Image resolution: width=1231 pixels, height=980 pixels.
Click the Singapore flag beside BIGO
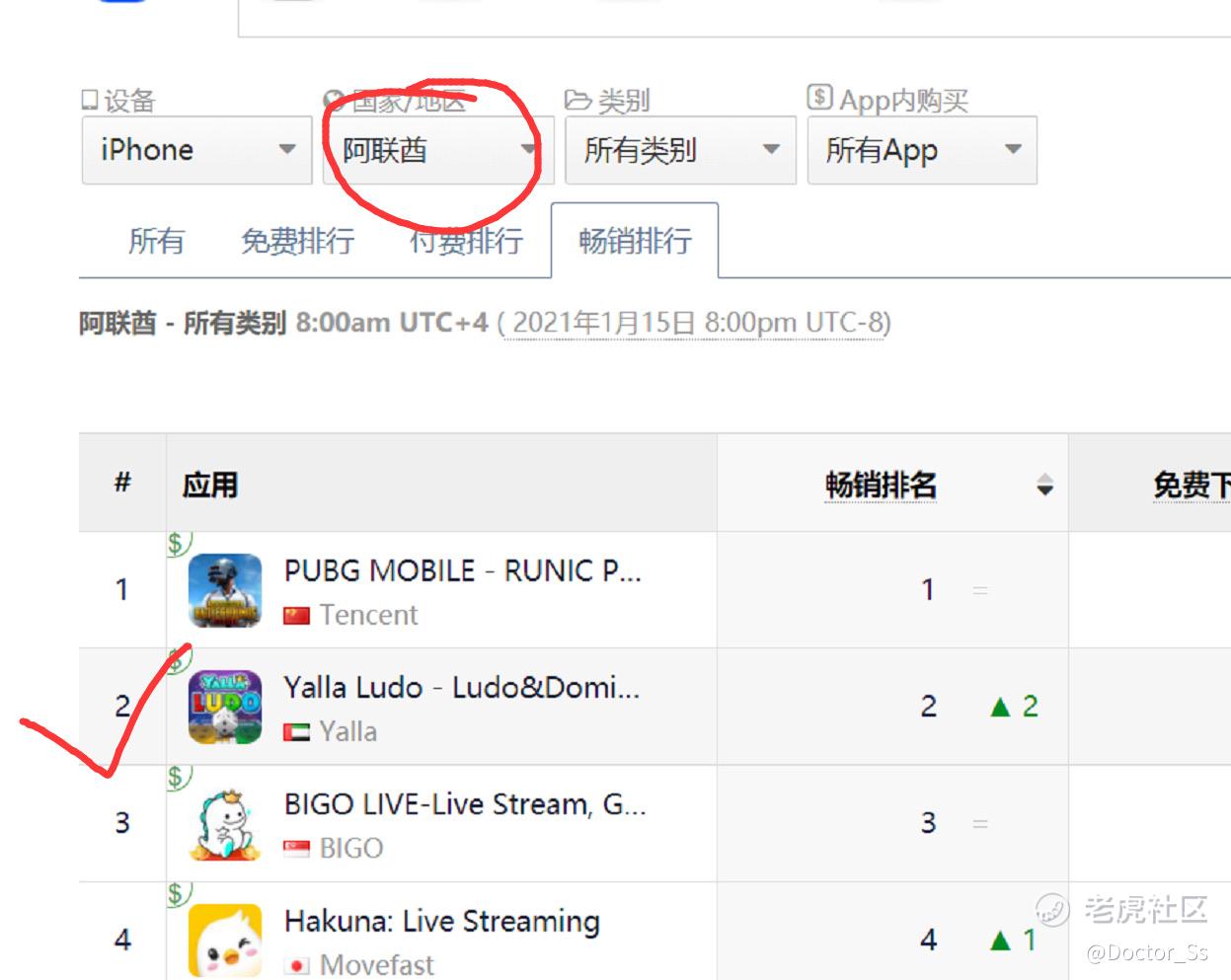pos(297,849)
